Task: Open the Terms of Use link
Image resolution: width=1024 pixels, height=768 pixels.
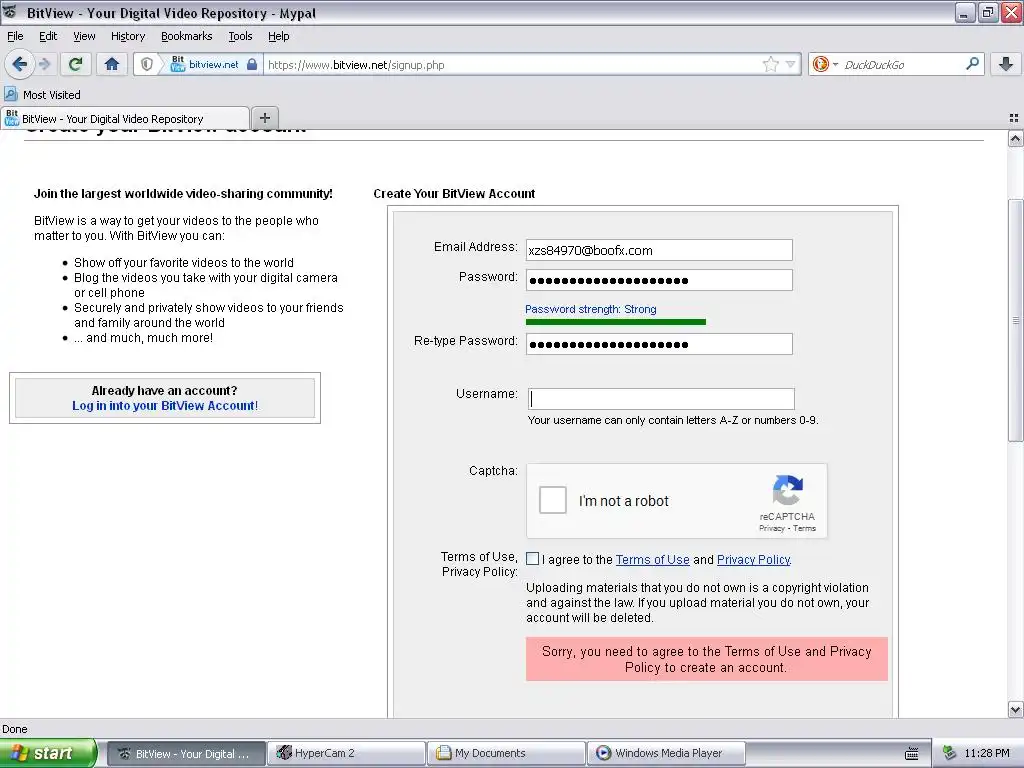Action: pyautogui.click(x=652, y=560)
